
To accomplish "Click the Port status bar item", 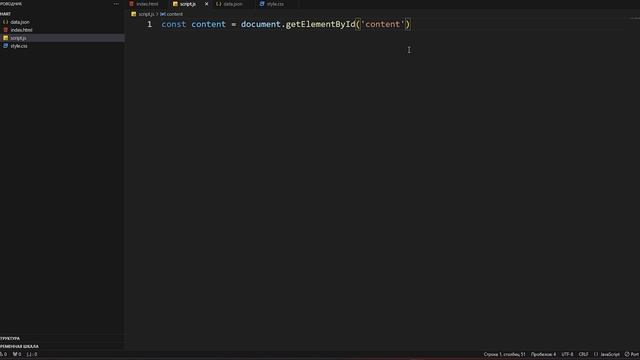I will point(632,354).
